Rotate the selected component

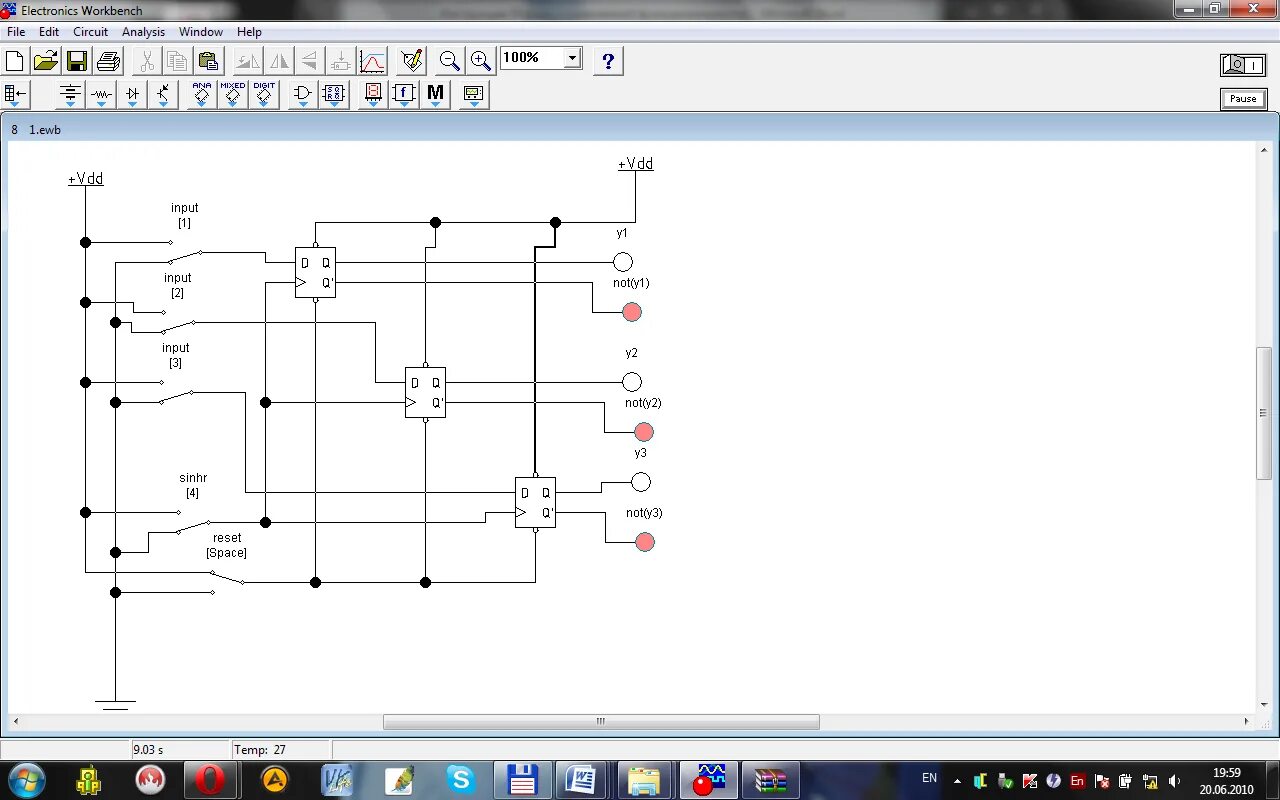coord(247,61)
